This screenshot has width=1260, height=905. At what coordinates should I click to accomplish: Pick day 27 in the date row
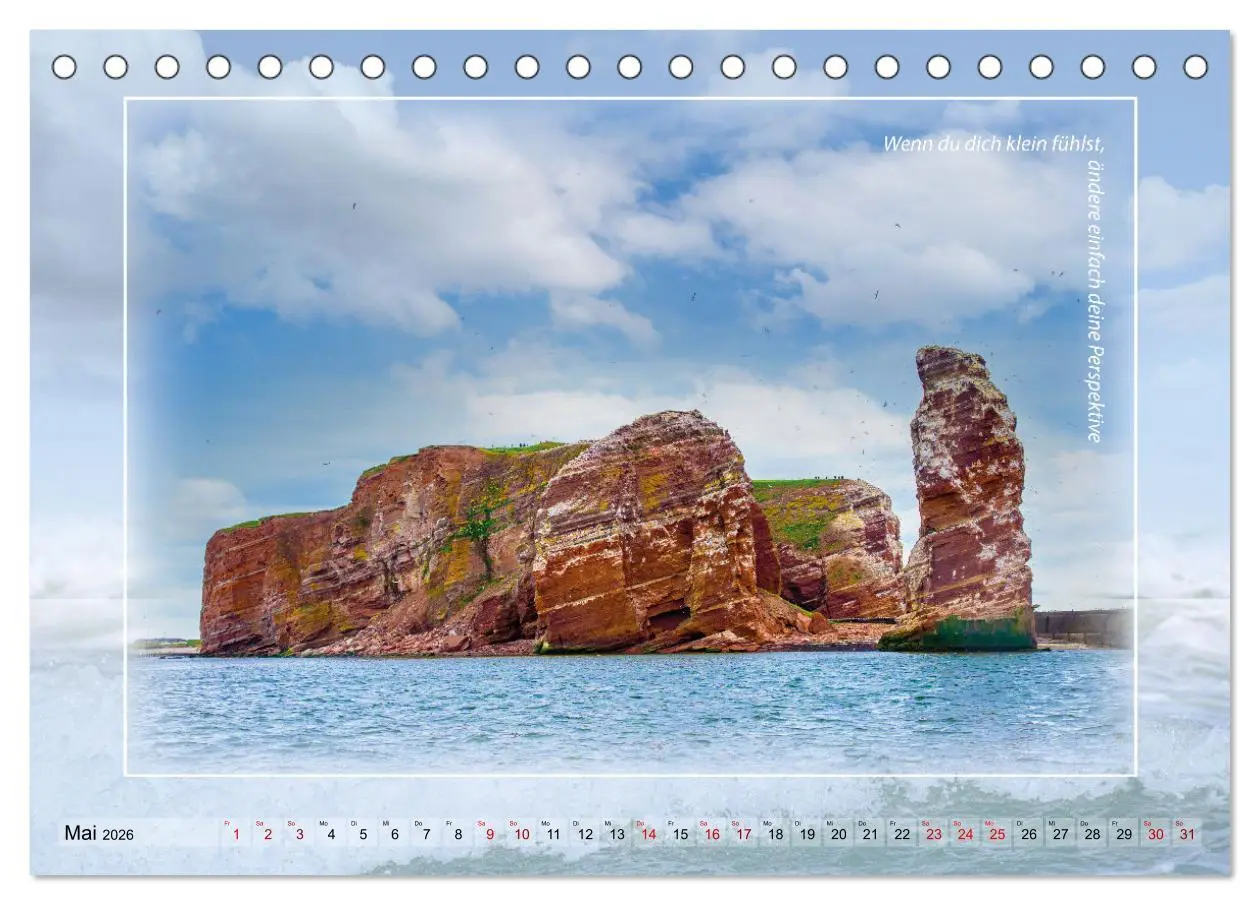(x=1060, y=833)
